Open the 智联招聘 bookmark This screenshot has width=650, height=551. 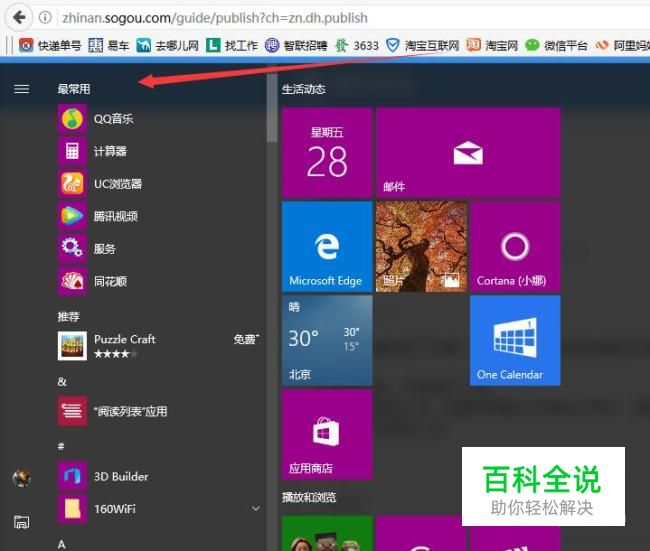[296, 45]
